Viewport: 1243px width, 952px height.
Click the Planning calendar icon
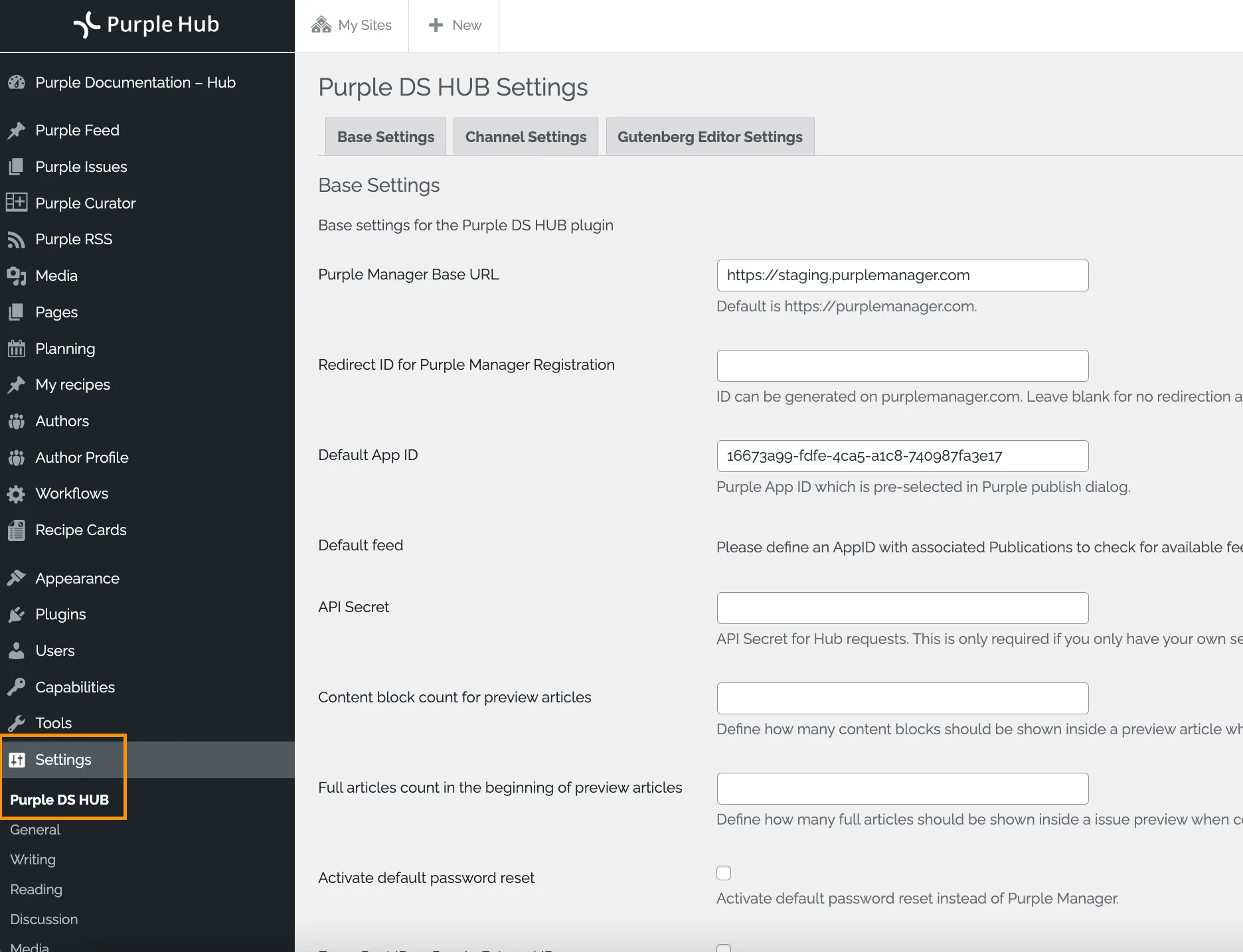point(17,349)
